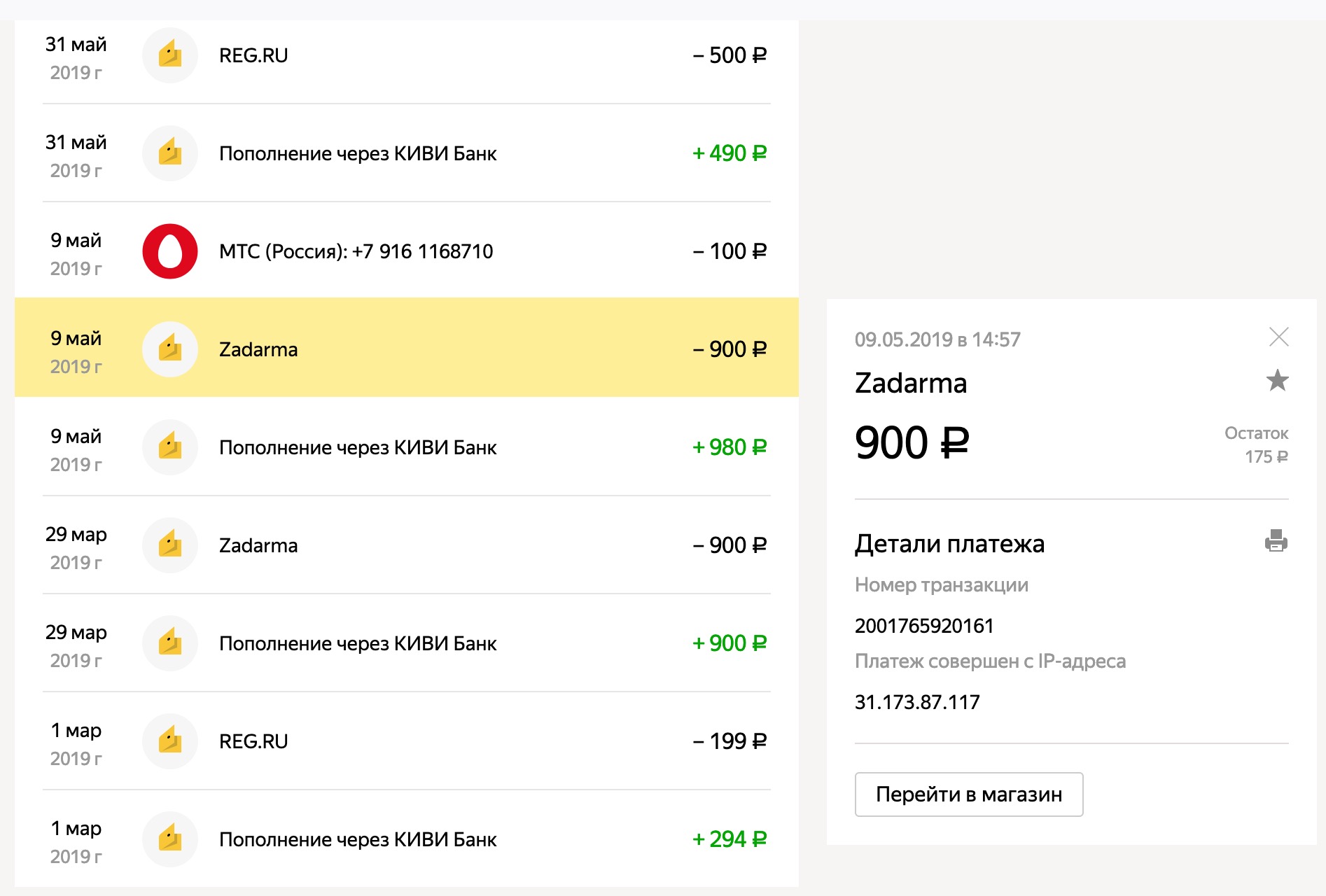Open МТС (Россия): +7 916 1168710 payment
1326x896 pixels.
407,251
